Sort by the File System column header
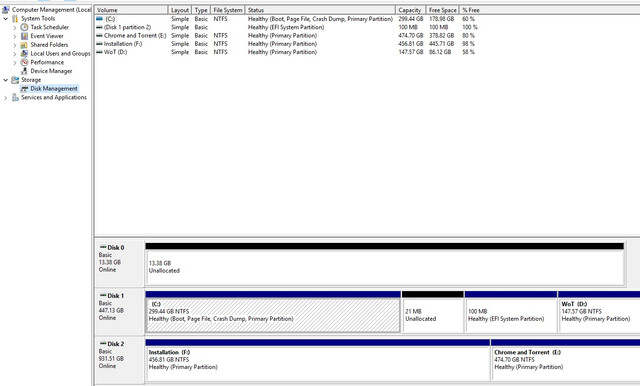 coord(228,10)
